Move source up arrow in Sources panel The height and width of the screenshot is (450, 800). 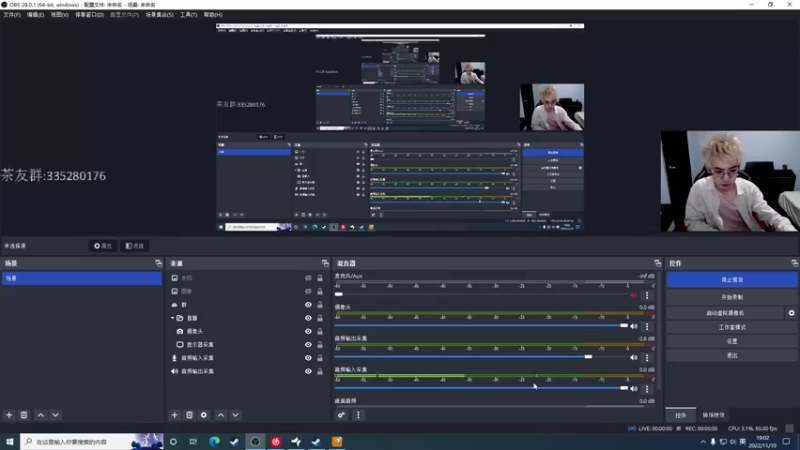221,415
